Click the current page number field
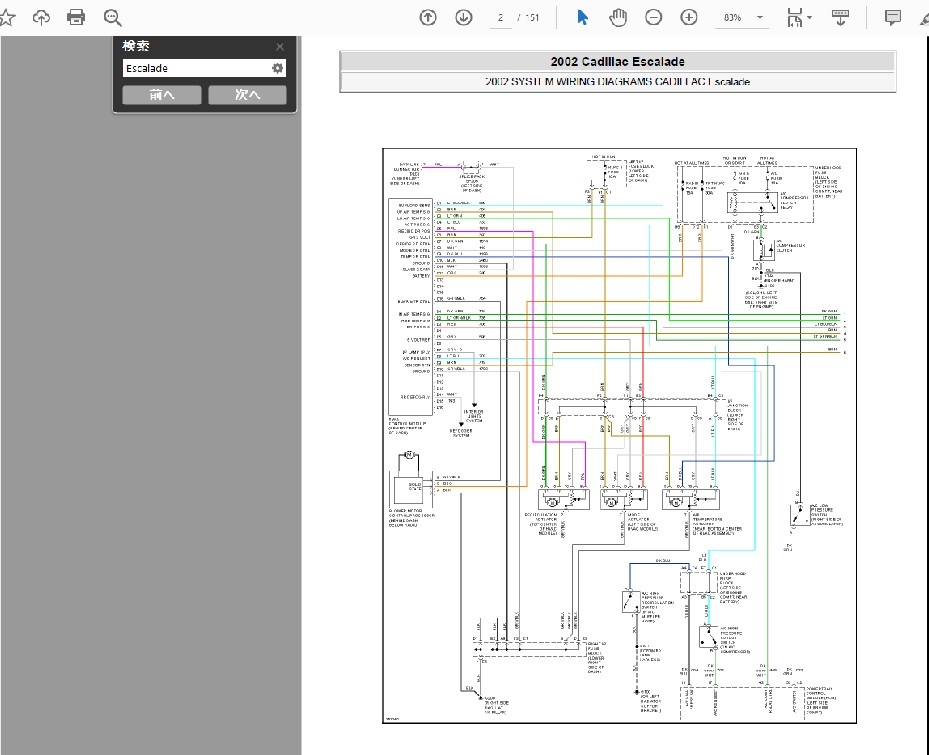This screenshot has width=929, height=755. click(x=501, y=18)
